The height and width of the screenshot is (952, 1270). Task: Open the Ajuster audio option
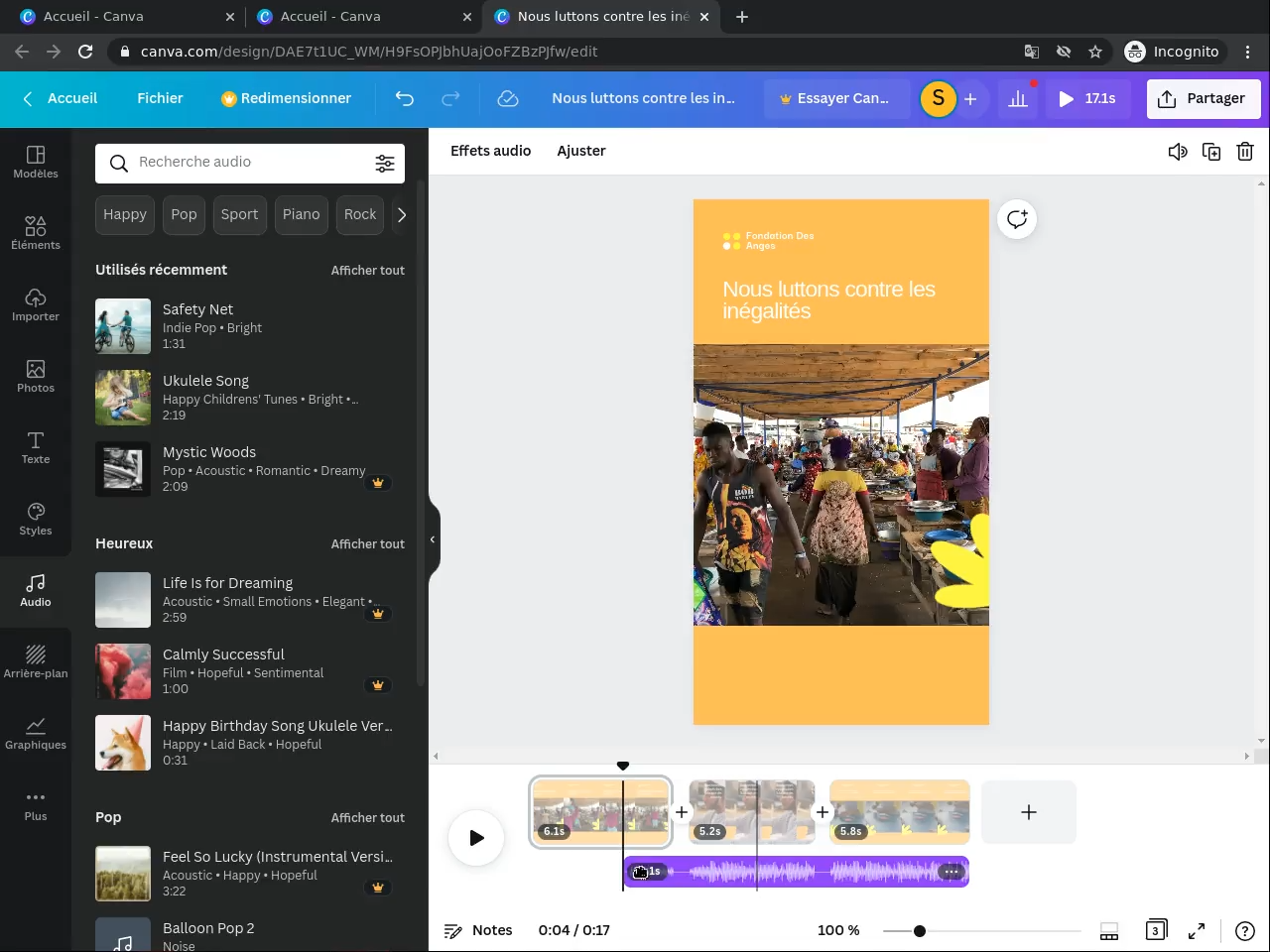tap(581, 151)
